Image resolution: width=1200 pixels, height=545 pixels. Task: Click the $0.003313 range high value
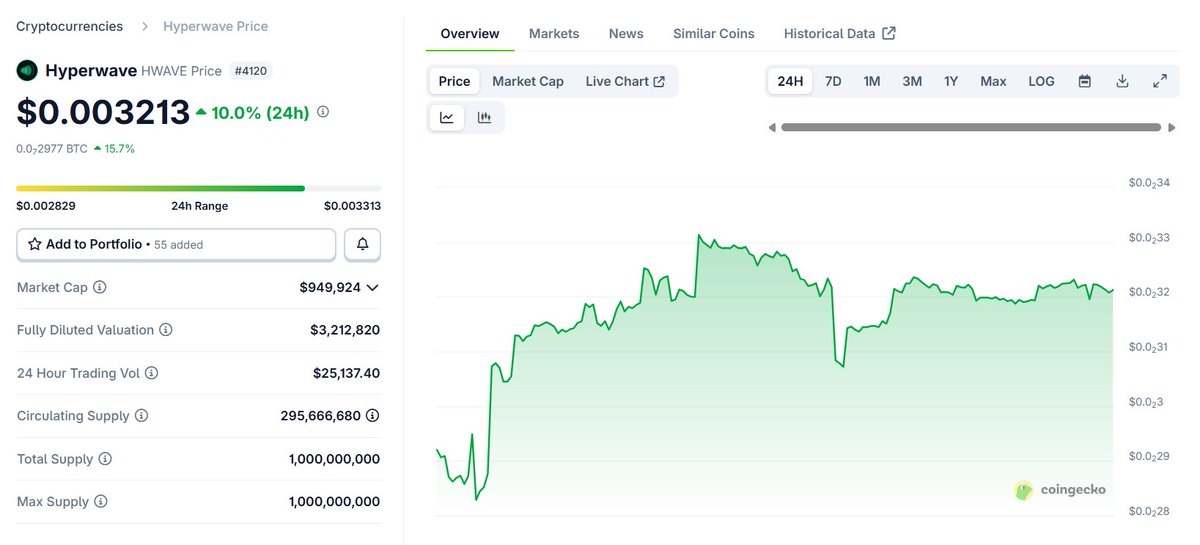(x=352, y=206)
